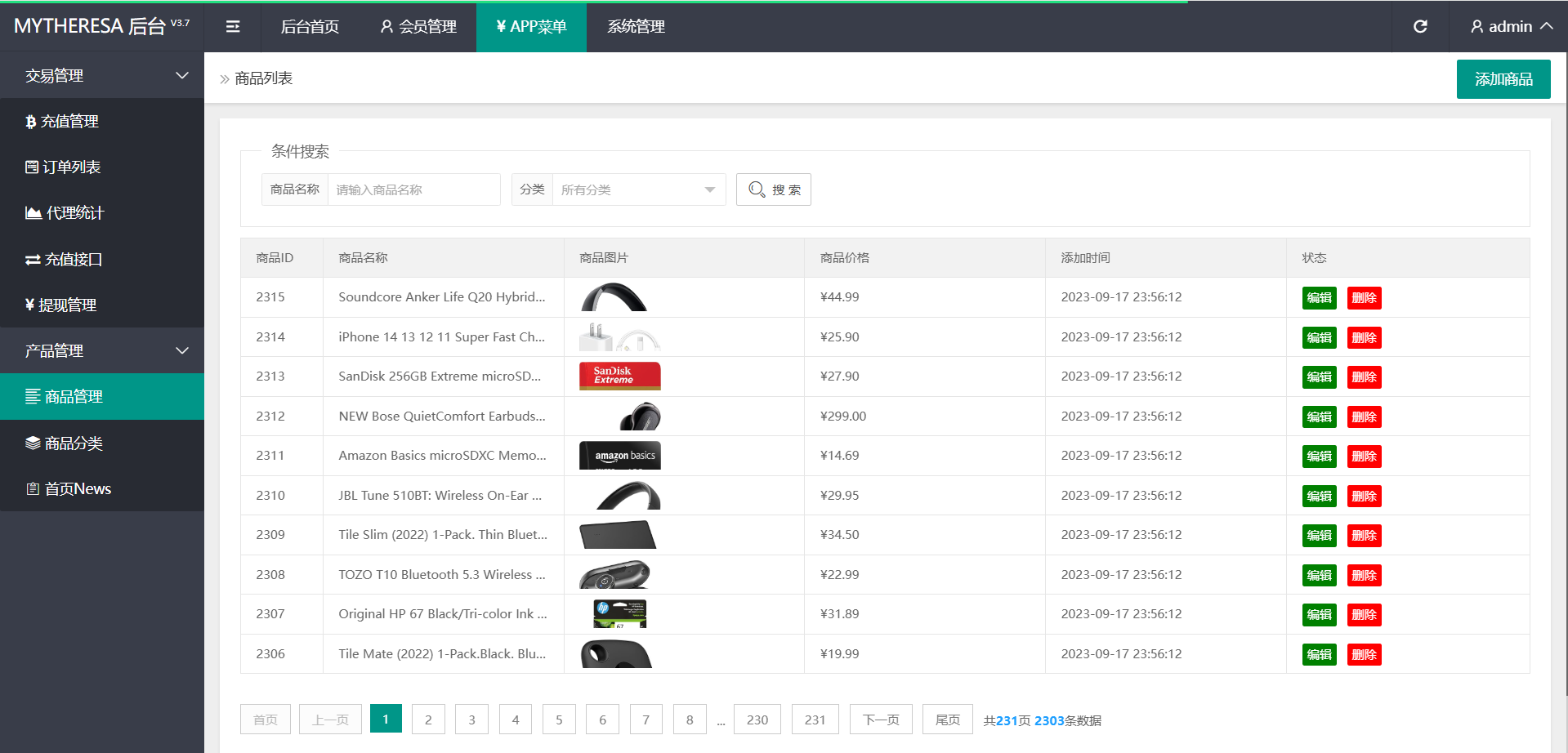Click the 搜索 search button

click(x=773, y=190)
